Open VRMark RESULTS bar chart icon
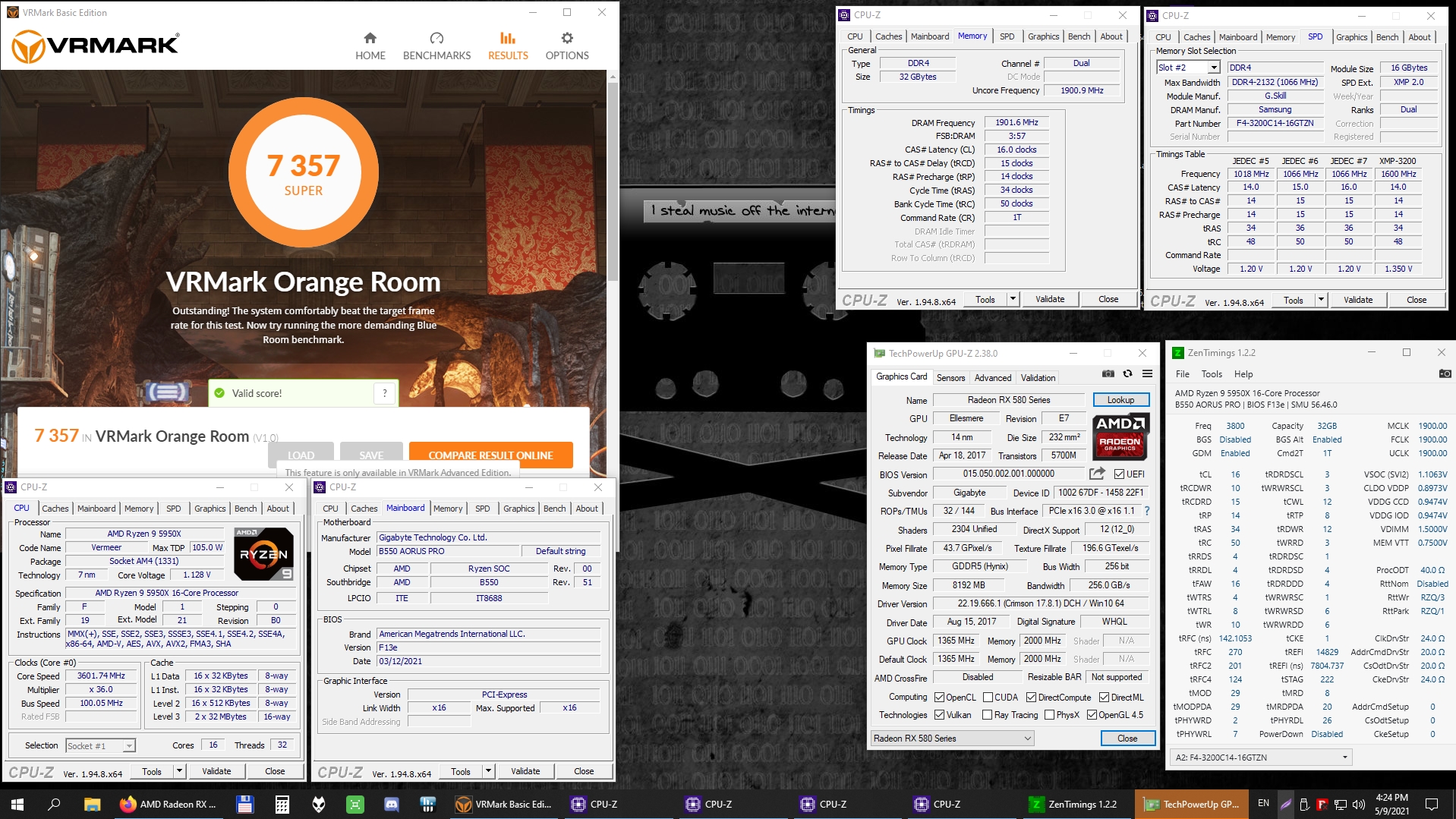The width and height of the screenshot is (1456, 819). (508, 38)
